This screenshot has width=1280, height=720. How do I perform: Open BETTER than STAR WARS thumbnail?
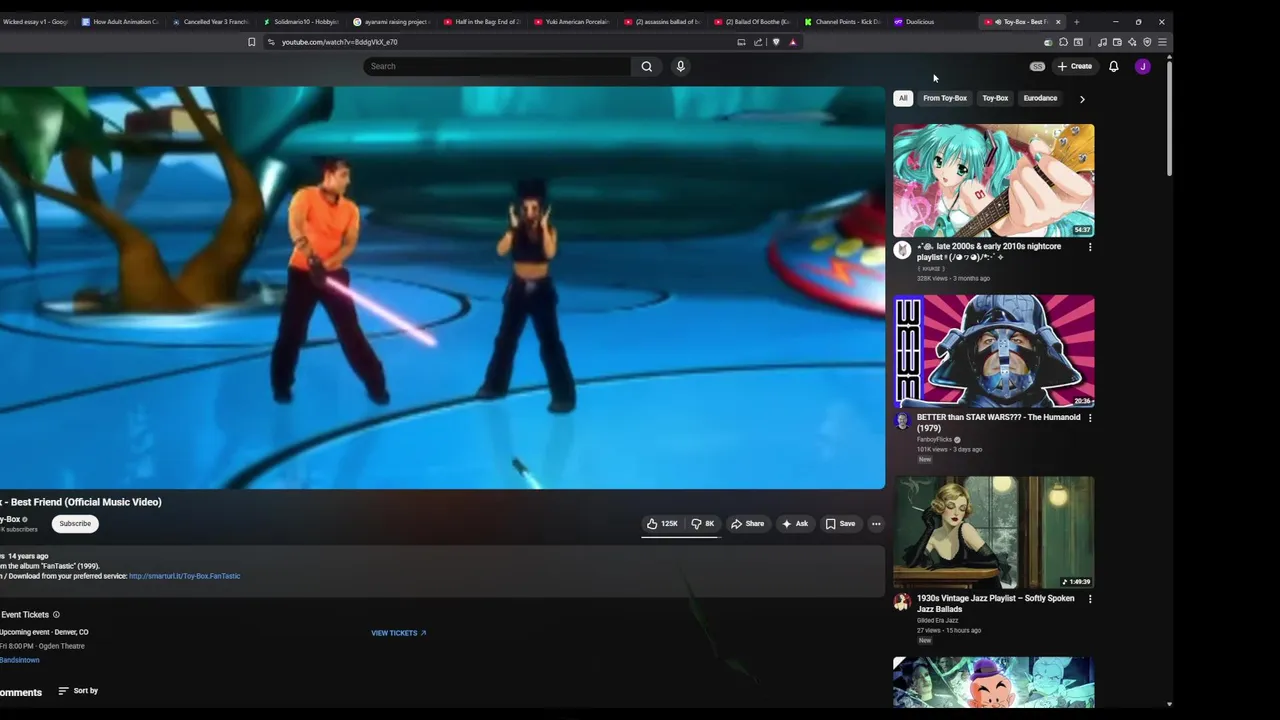(993, 351)
